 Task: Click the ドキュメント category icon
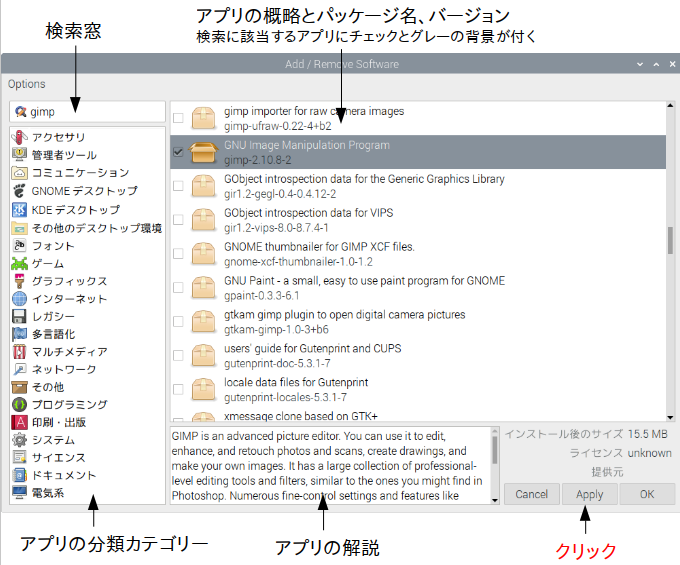click(x=20, y=475)
